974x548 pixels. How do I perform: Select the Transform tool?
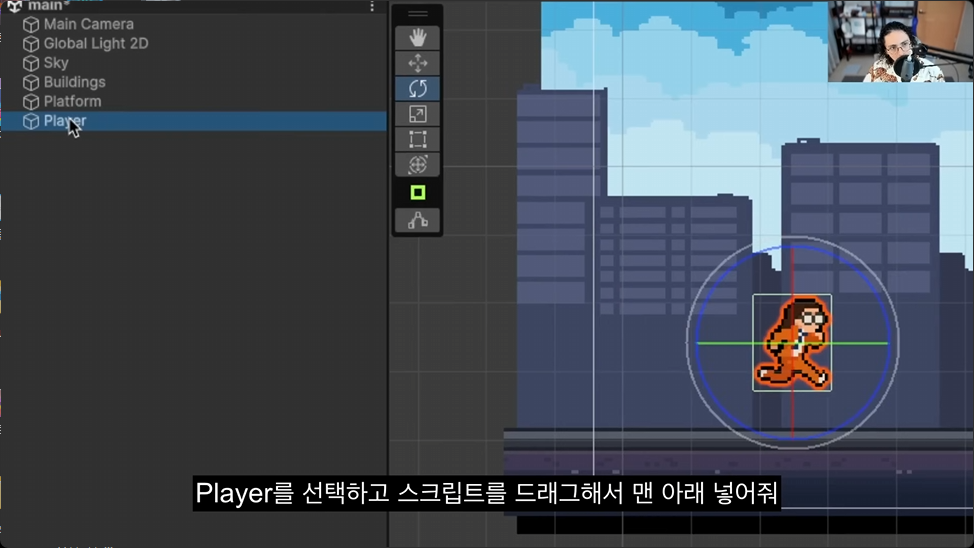click(x=417, y=165)
